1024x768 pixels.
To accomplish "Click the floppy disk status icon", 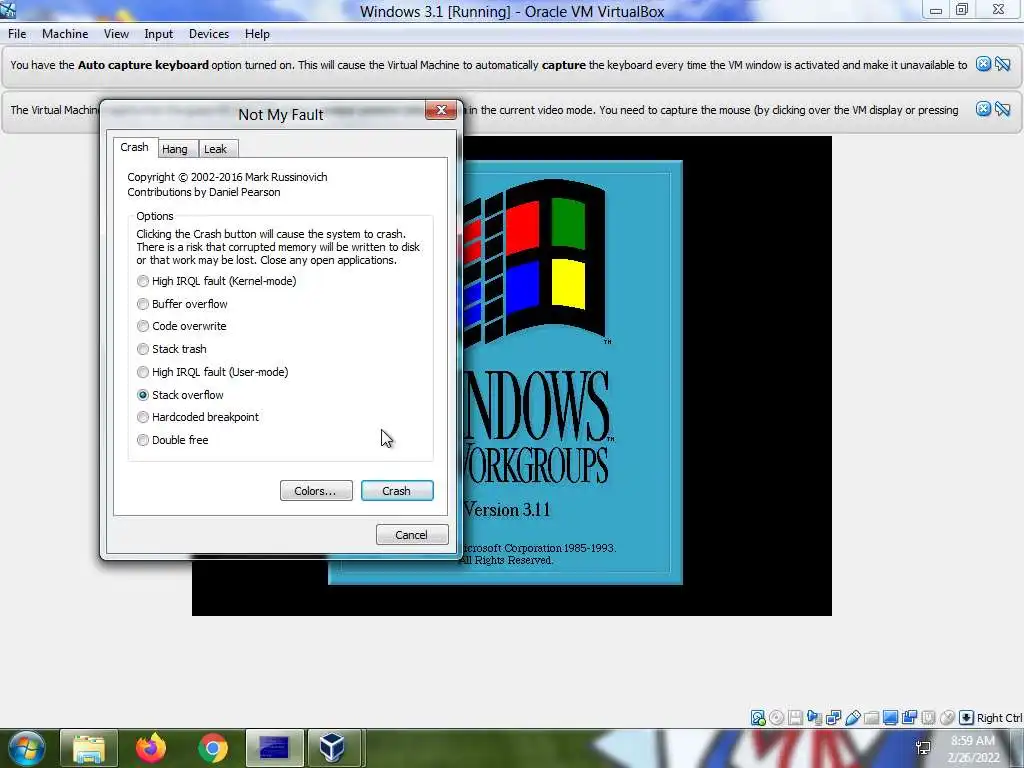I will 795,718.
